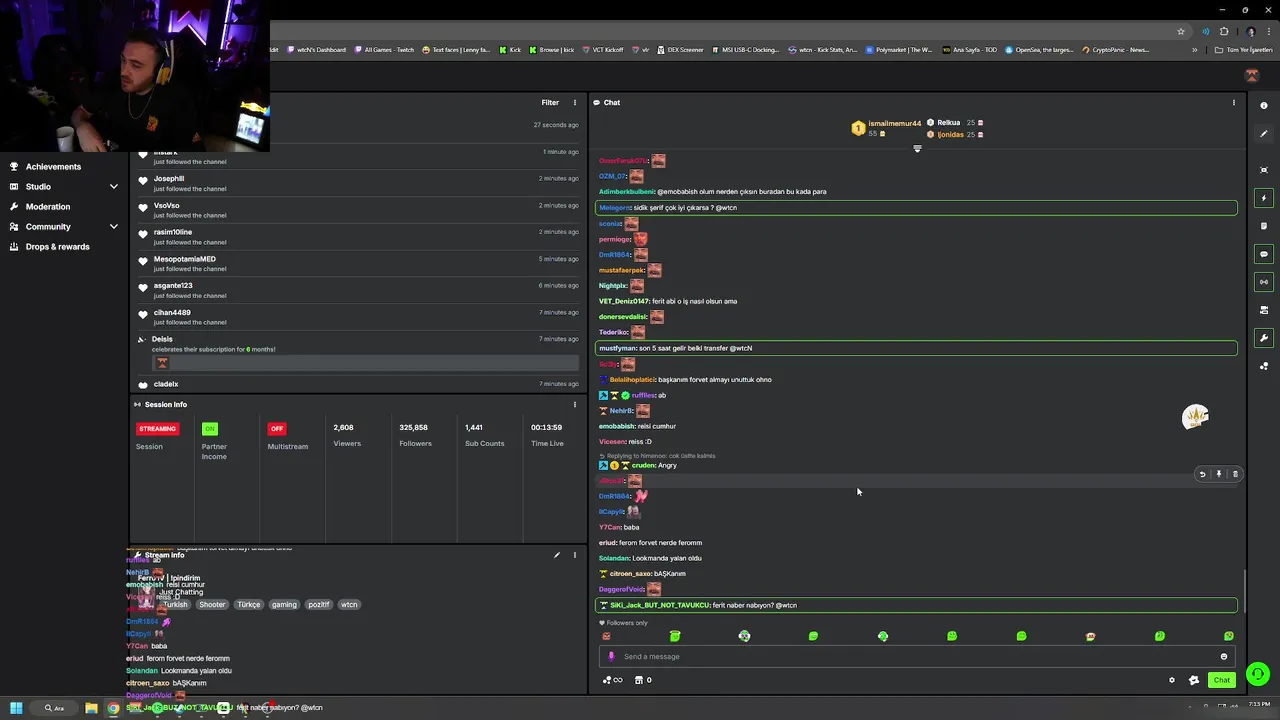Click the Reikua leaderboard entry
The height and width of the screenshot is (720, 1280).
(948, 122)
